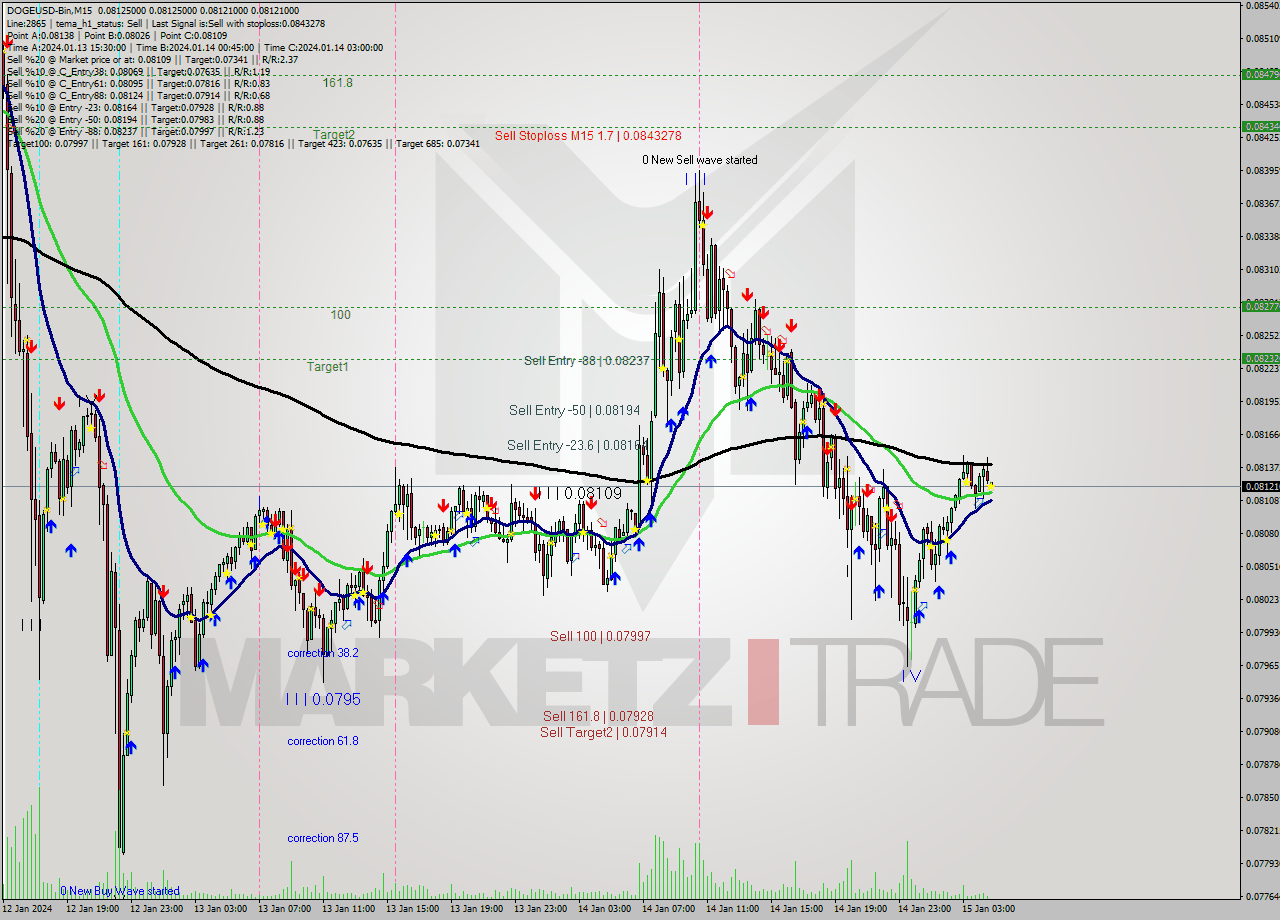Click the '15 Jan 03:00' time axis label
This screenshot has height=920, width=1280.
(x=988, y=909)
